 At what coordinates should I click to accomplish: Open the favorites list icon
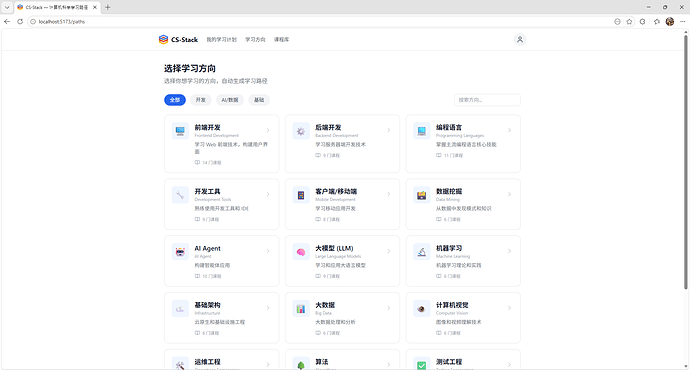[x=657, y=22]
